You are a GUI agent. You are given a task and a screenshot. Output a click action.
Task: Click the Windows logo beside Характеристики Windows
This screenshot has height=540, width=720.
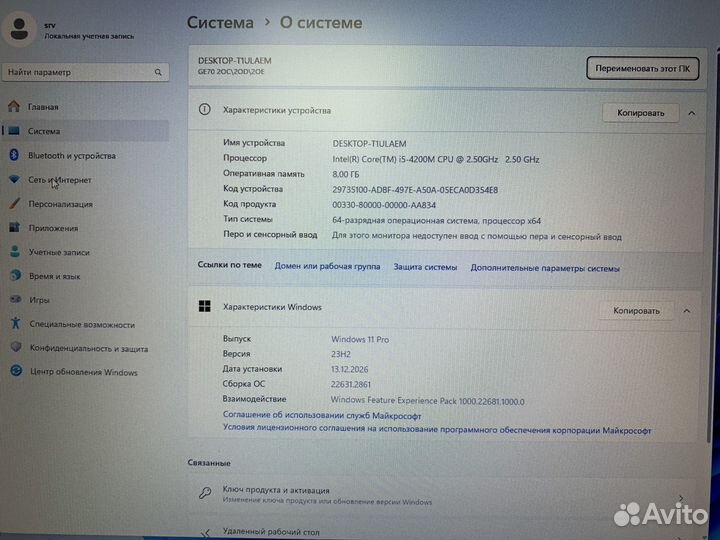205,306
